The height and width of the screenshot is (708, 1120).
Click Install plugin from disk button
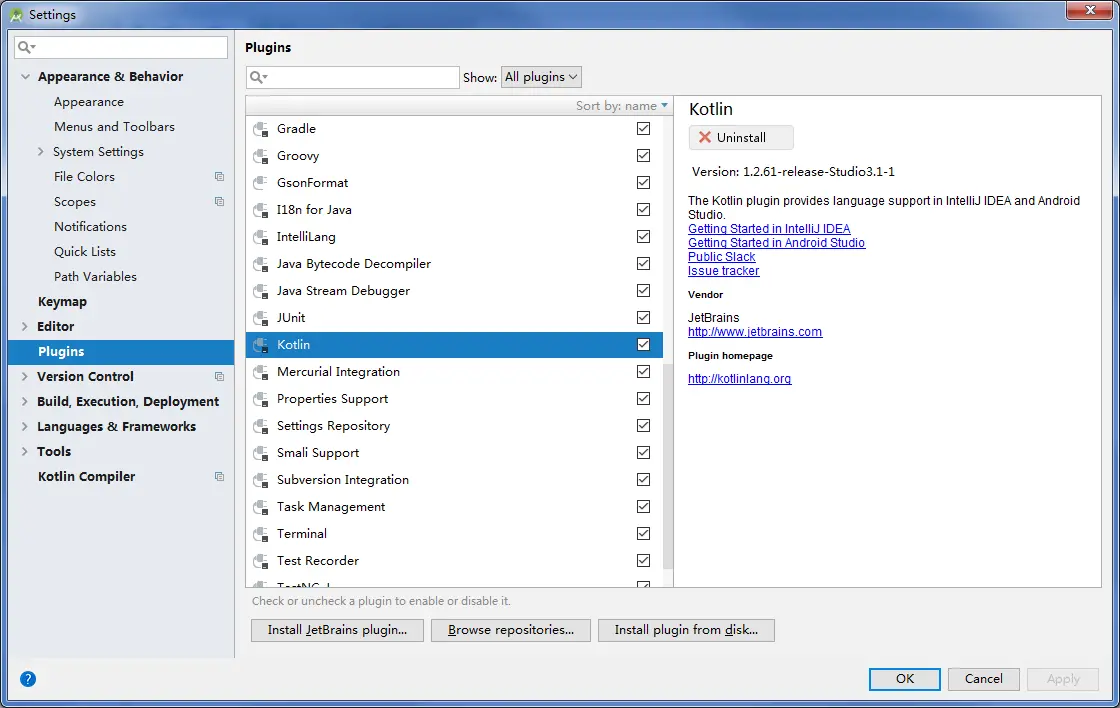point(686,630)
